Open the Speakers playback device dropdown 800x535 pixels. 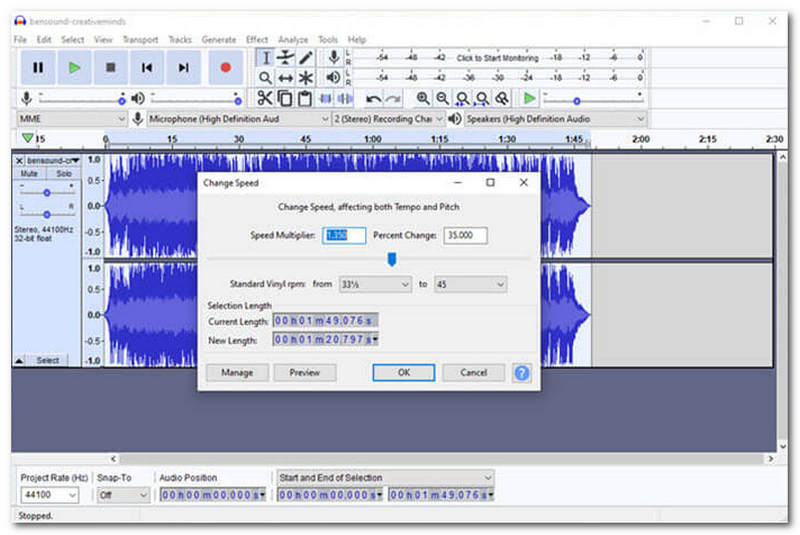555,119
